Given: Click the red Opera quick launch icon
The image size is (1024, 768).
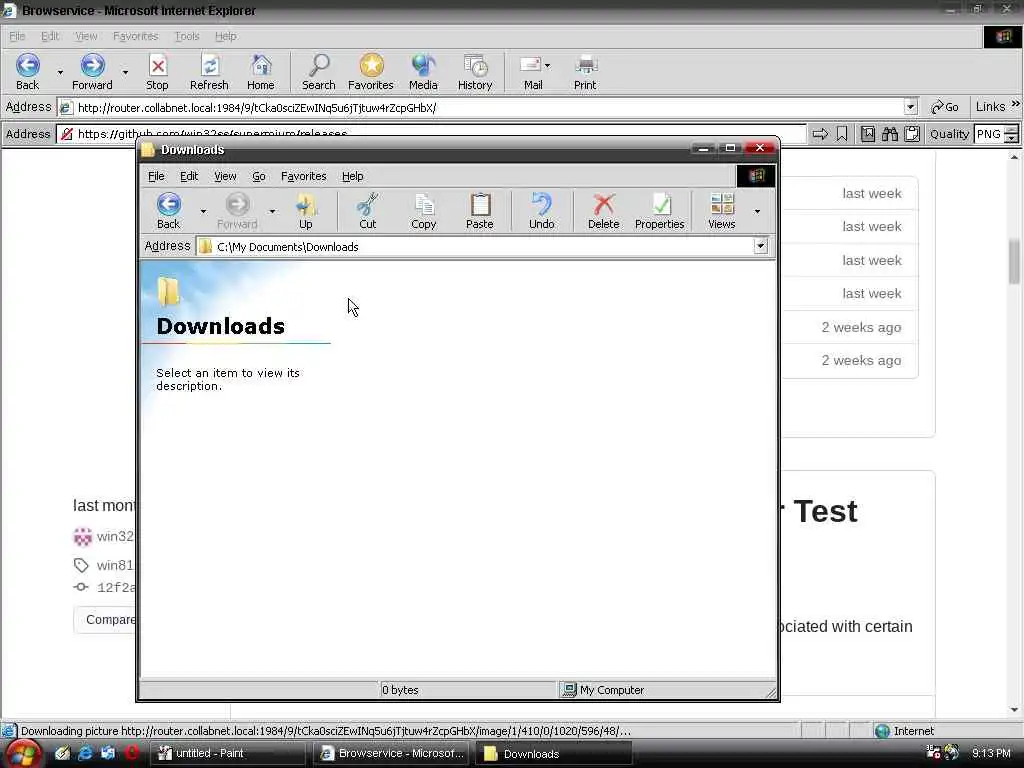Looking at the screenshot, I should pos(133,753).
